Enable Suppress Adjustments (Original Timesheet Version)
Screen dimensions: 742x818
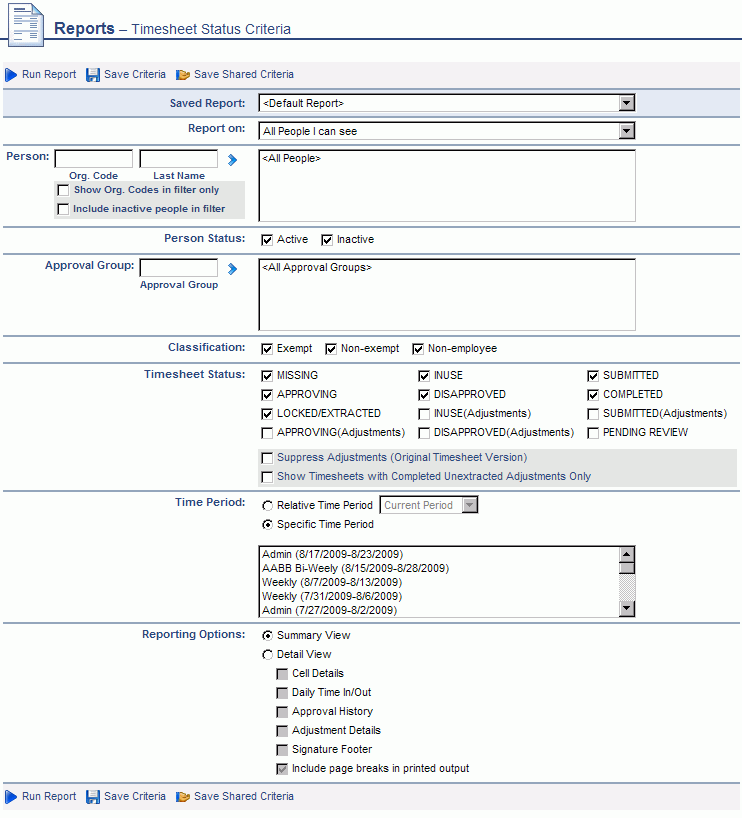click(x=267, y=458)
